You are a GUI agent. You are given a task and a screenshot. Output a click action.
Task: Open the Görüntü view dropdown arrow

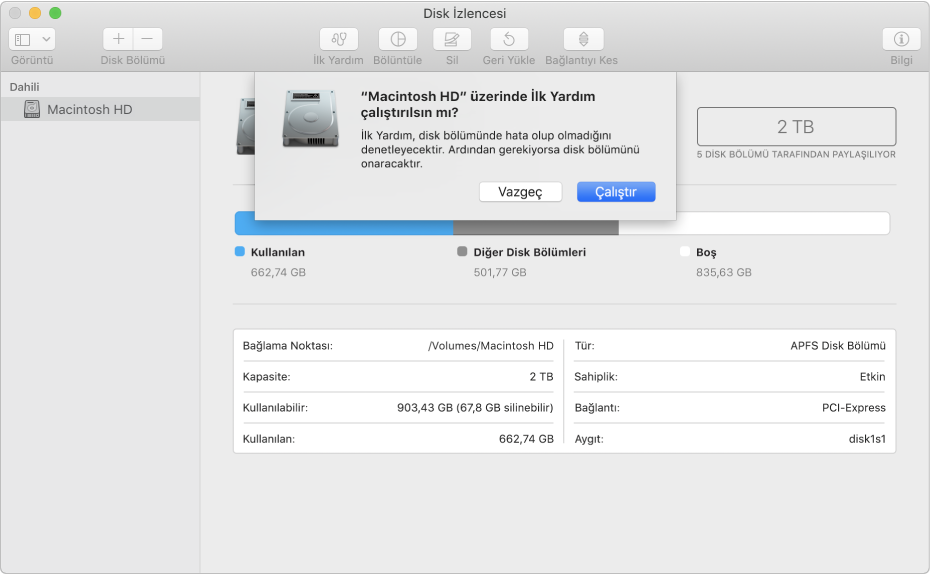pyautogui.click(x=46, y=40)
